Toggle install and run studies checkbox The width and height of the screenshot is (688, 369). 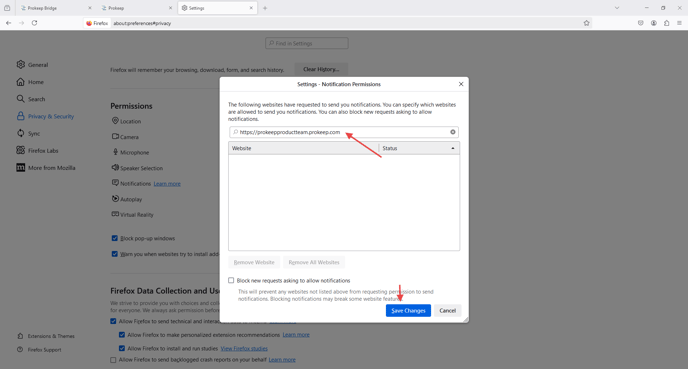pyautogui.click(x=122, y=348)
